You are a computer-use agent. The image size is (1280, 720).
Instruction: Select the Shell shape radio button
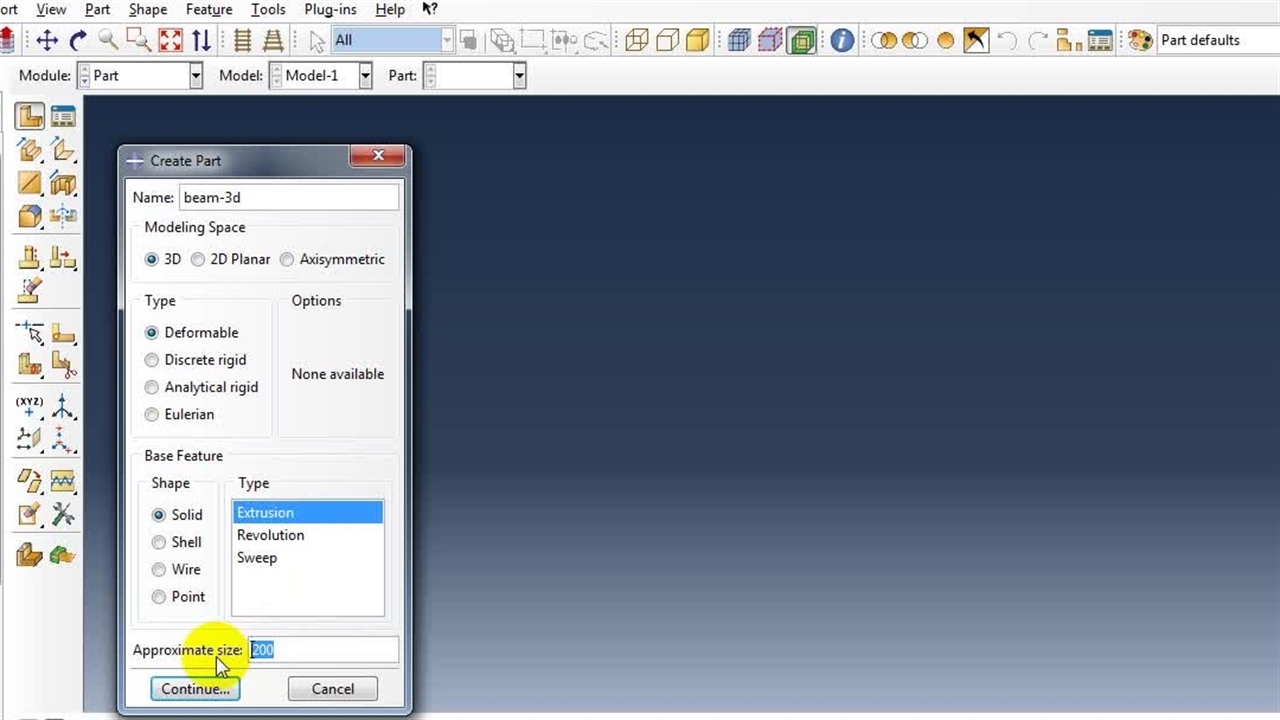158,542
